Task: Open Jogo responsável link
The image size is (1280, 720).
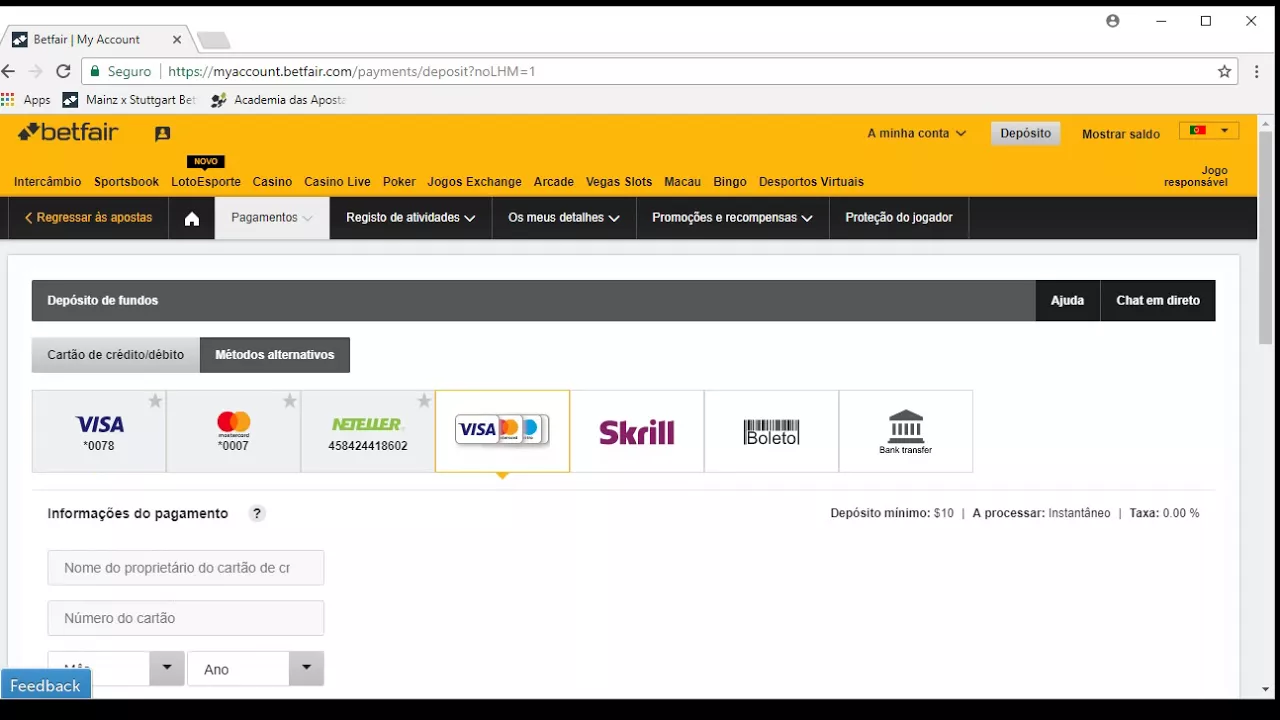Action: point(1196,177)
